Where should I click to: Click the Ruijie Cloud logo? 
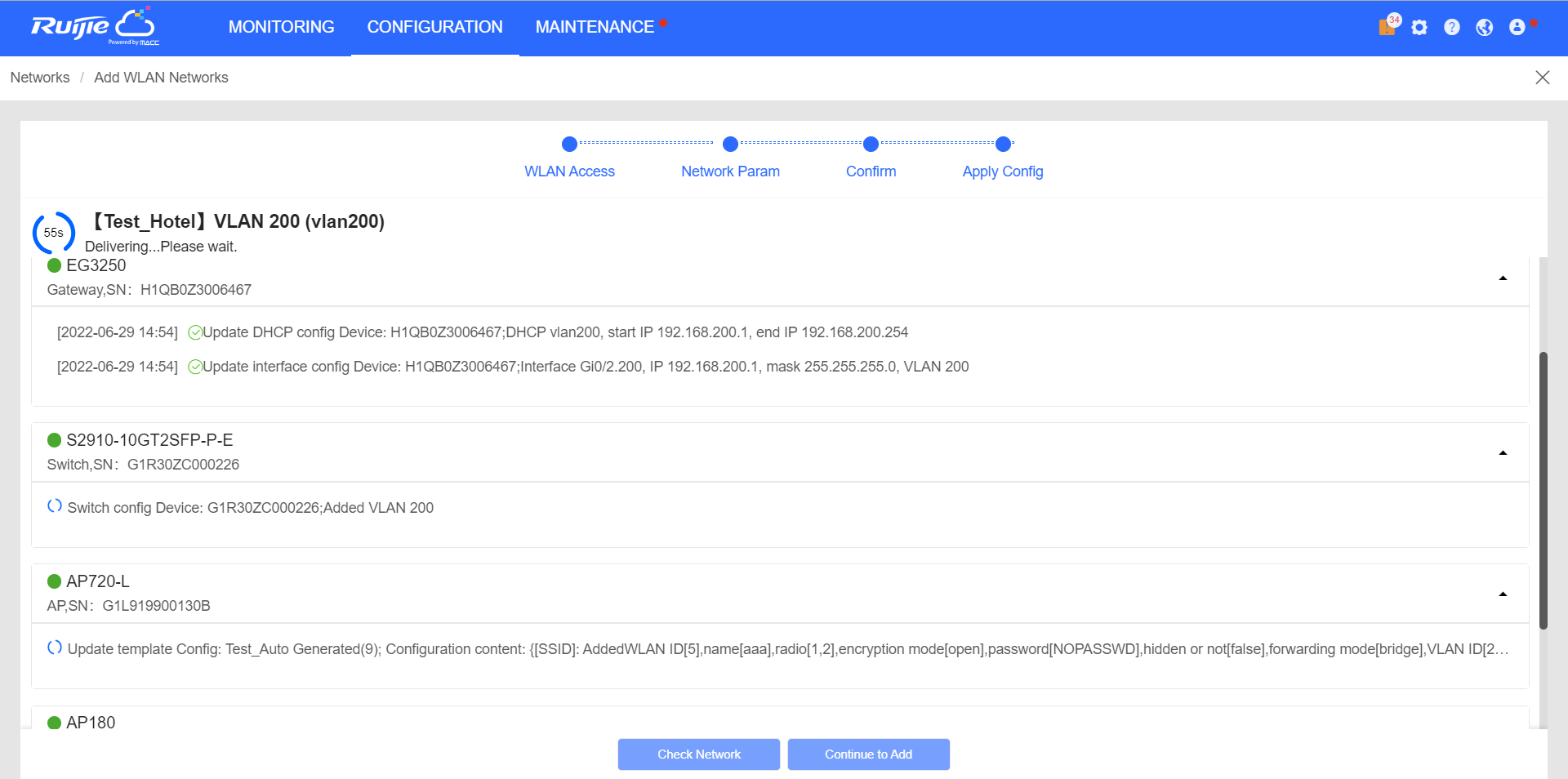click(95, 26)
